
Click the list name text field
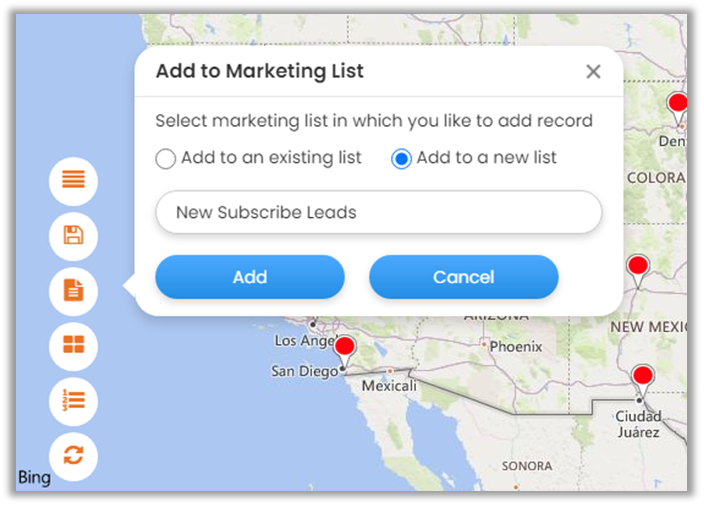coord(379,213)
